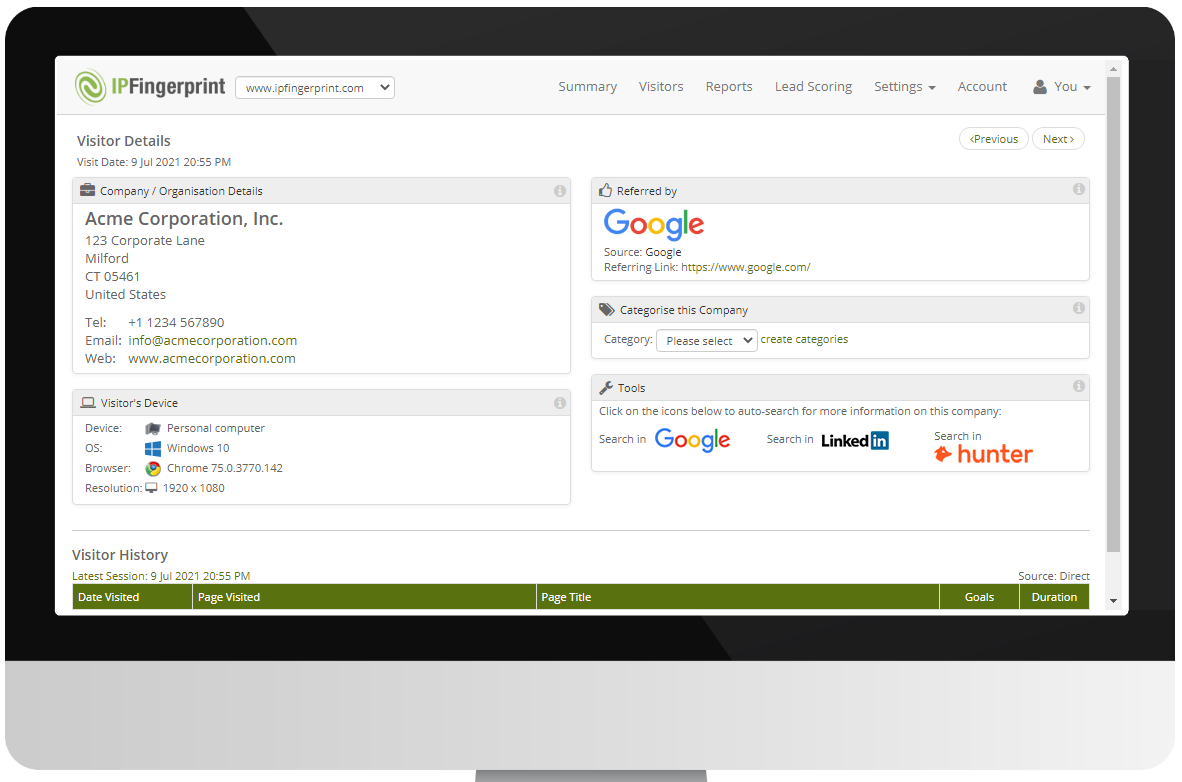Click the Page Visited column header
Screen dimensions: 1182x782
(x=364, y=596)
